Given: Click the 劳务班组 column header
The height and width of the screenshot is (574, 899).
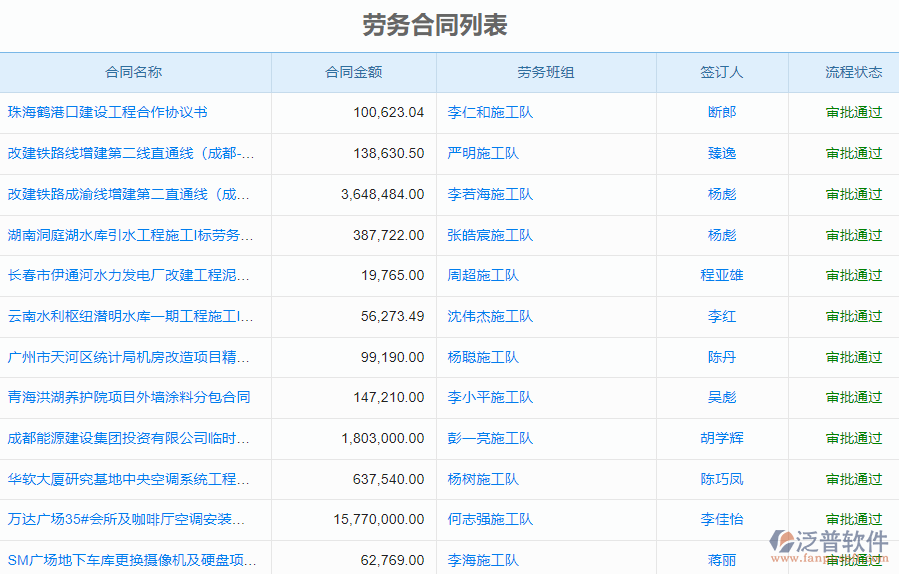Looking at the screenshot, I should (546, 72).
